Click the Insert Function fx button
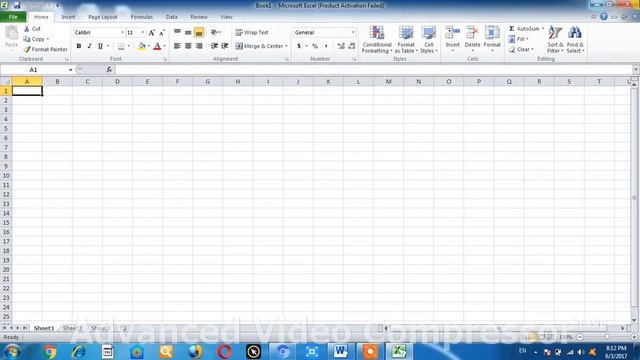 pos(109,70)
